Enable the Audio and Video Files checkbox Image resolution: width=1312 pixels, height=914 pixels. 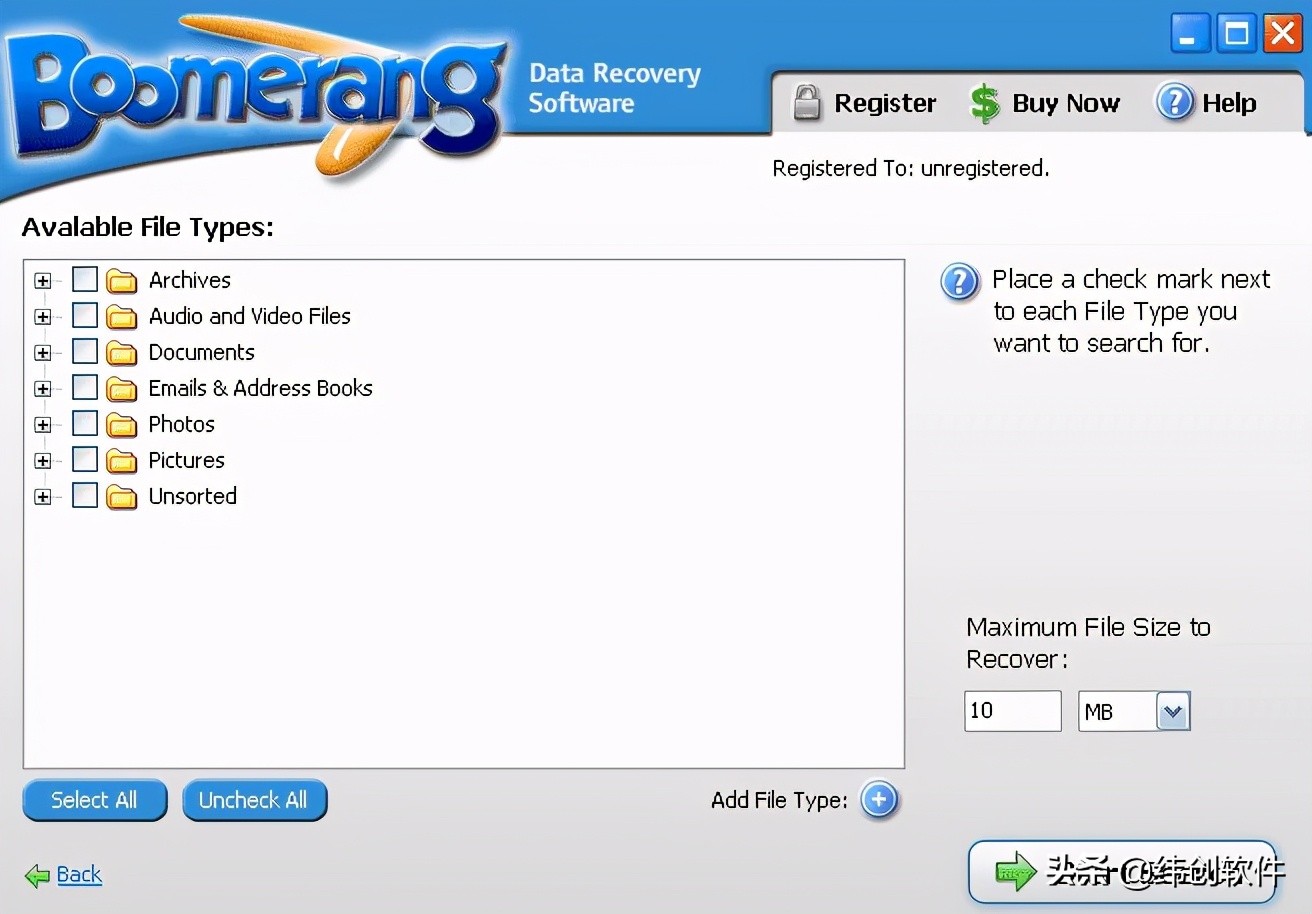click(85, 315)
